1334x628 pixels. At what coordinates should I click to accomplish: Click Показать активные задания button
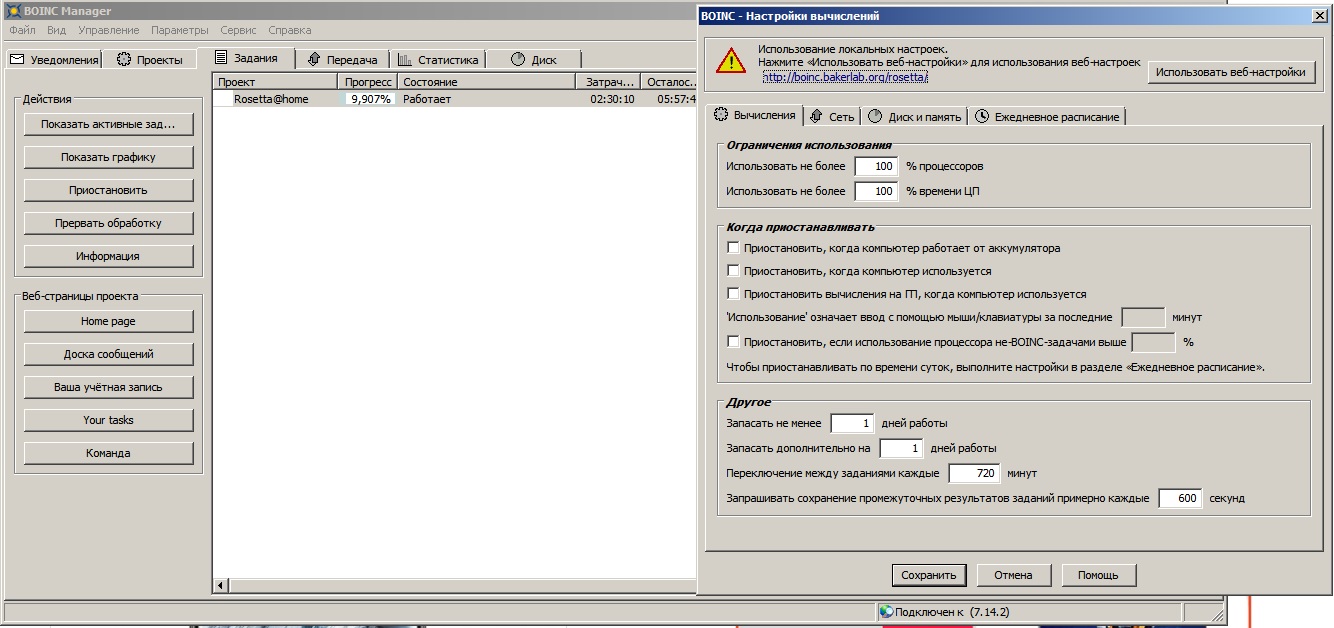(108, 124)
